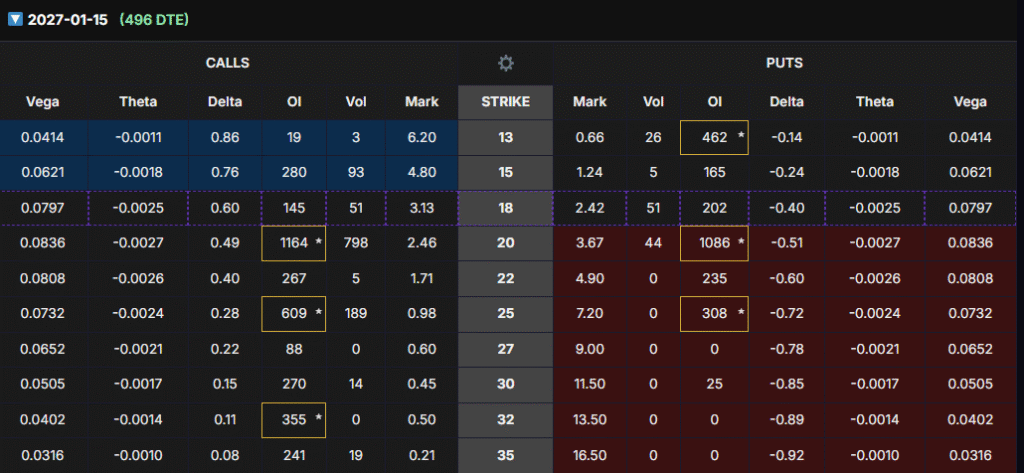Click call volume 798 at strike 20
Image resolution: width=1024 pixels, height=473 pixels.
click(x=357, y=243)
